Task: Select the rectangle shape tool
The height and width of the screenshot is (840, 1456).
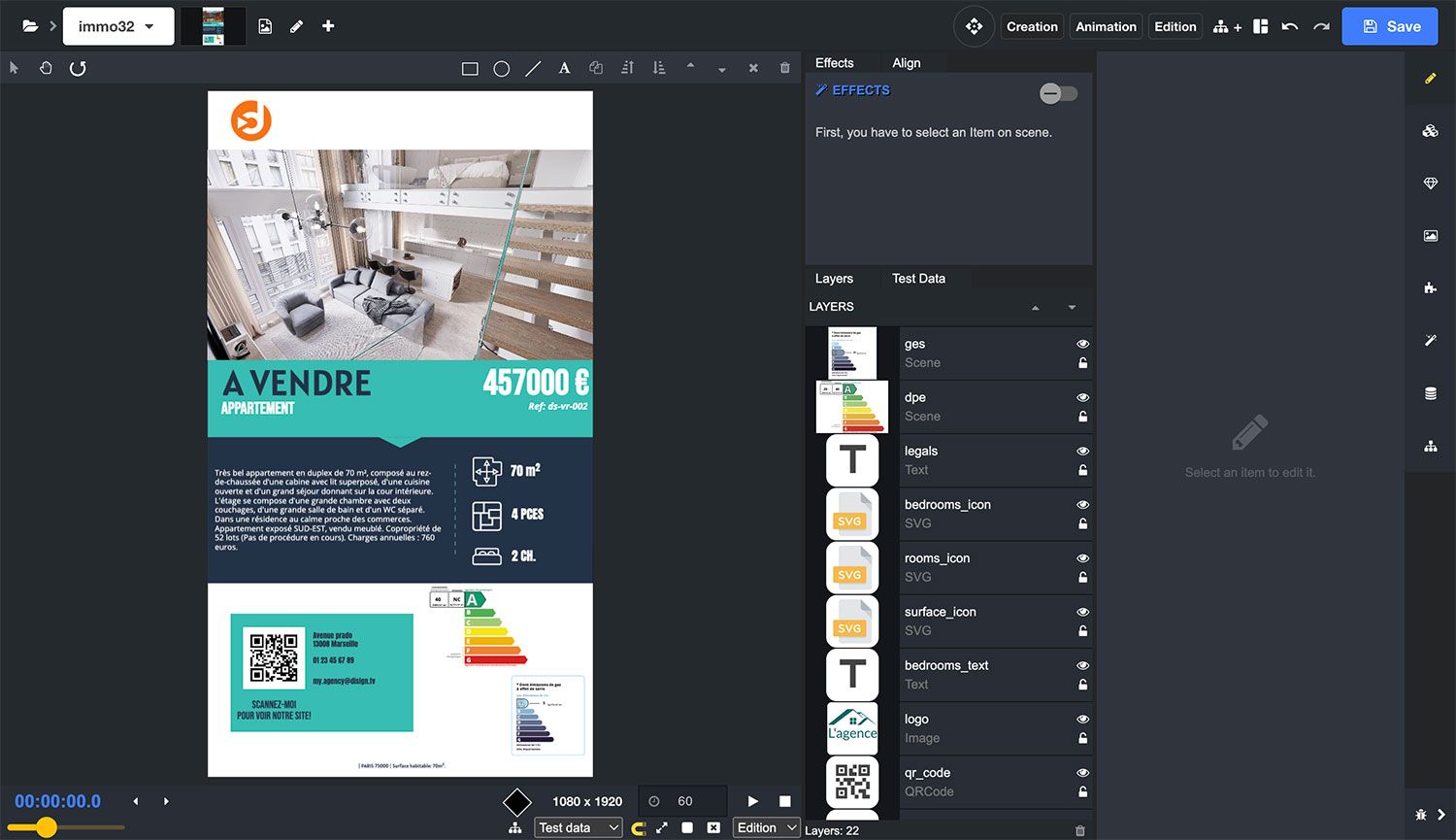Action: (x=470, y=69)
